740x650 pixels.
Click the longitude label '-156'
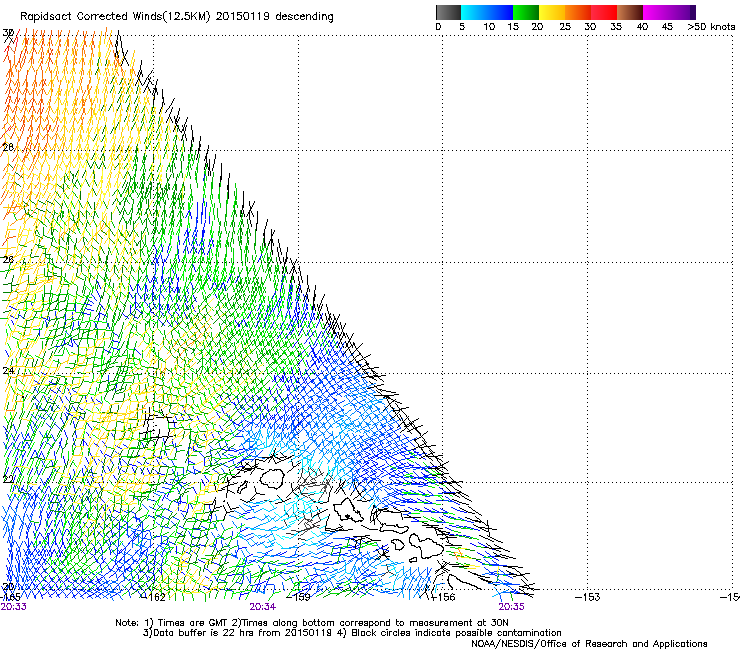point(444,597)
